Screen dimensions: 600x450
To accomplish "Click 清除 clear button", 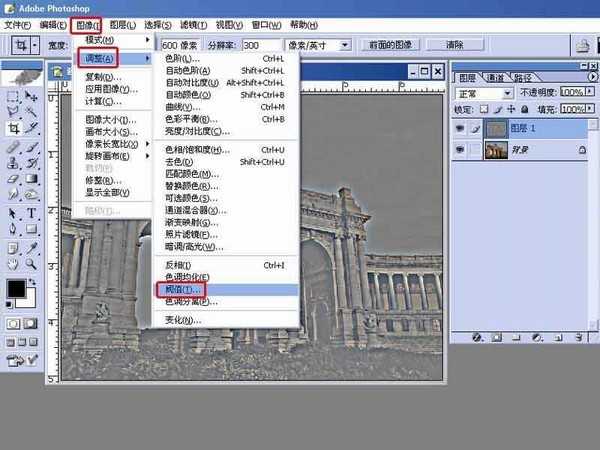I will (455, 45).
